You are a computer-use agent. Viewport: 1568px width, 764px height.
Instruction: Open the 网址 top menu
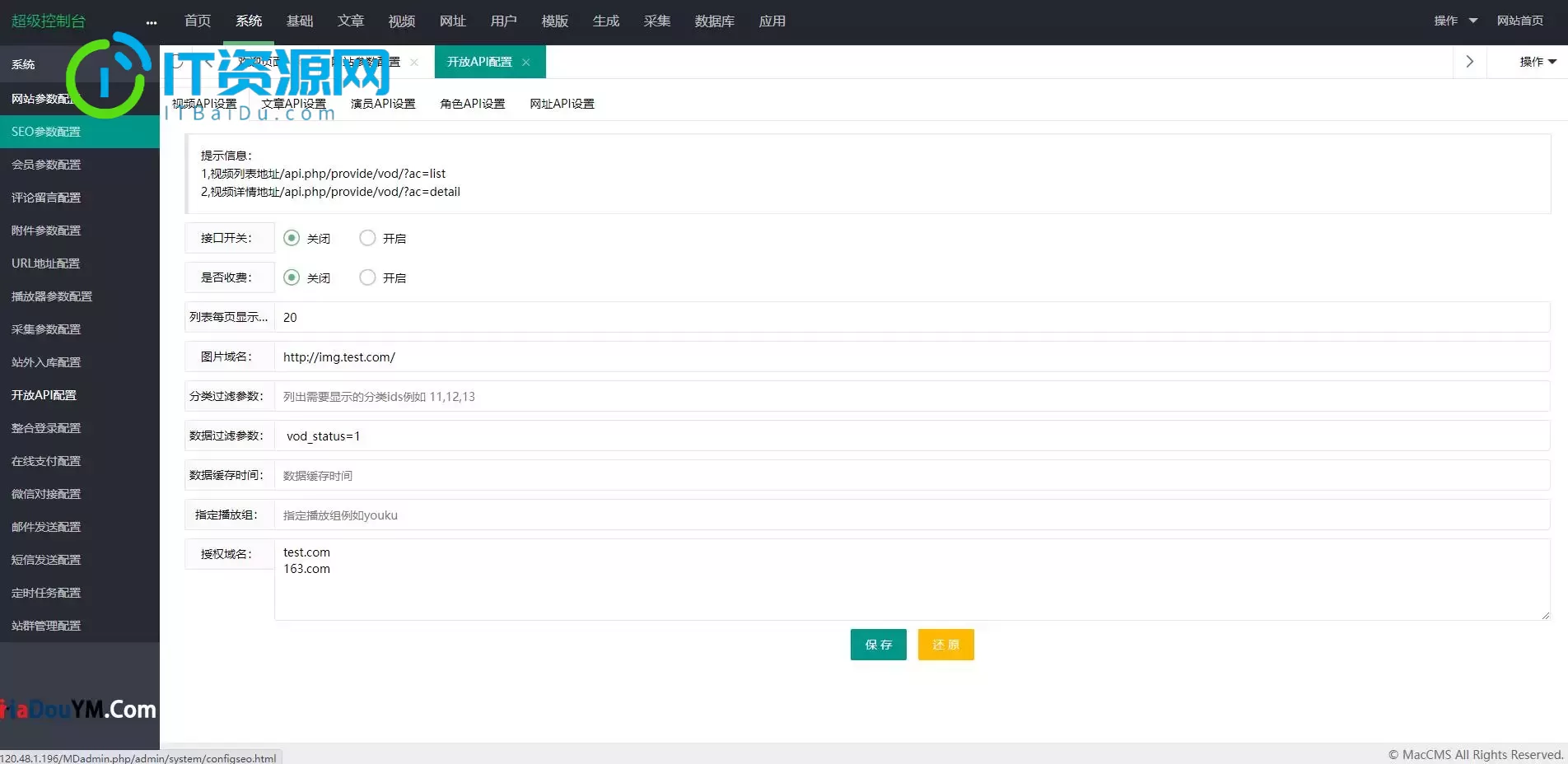click(x=453, y=21)
